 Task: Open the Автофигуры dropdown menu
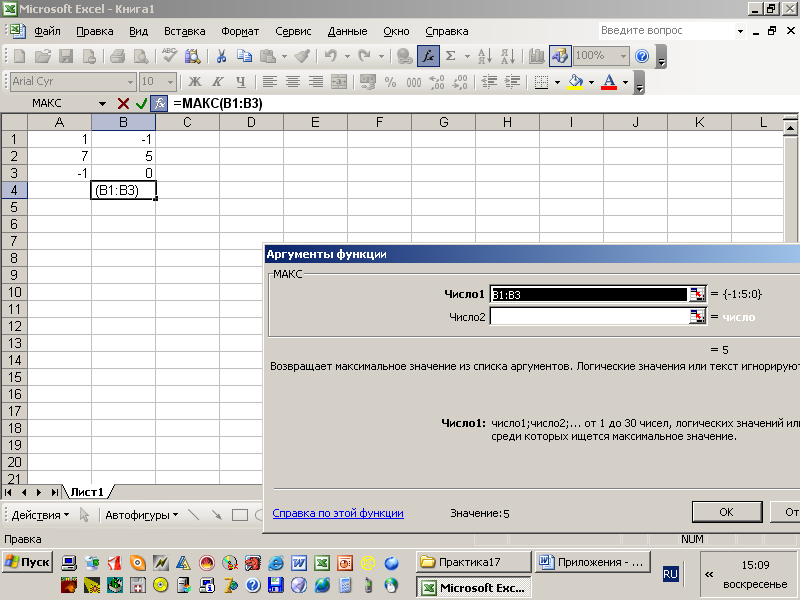click(141, 515)
